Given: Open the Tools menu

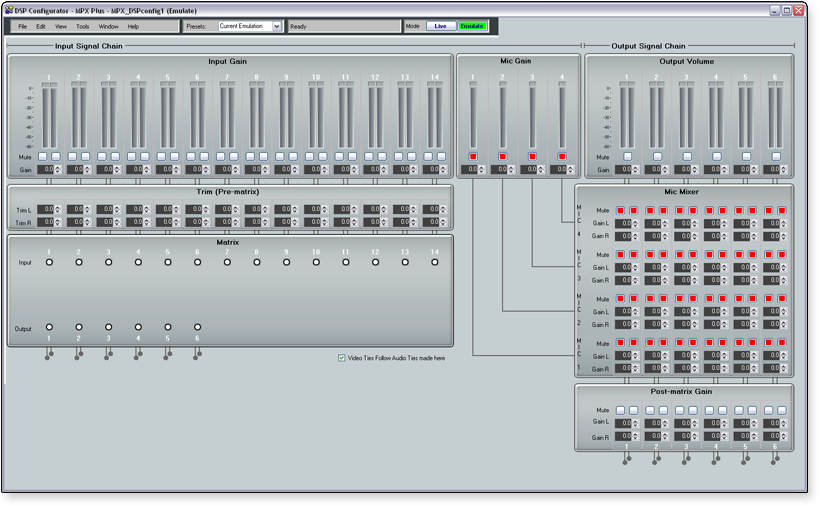Looking at the screenshot, I should [82, 26].
